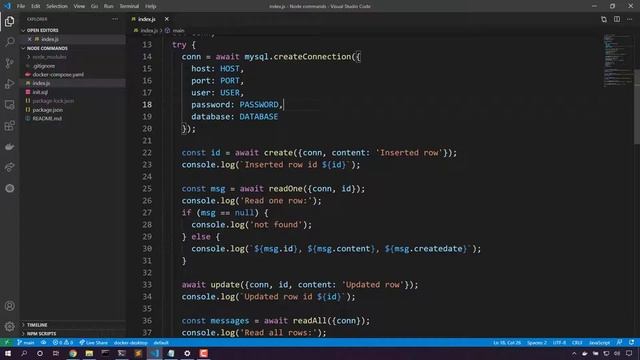Open the Selection menu
Viewport: 640px width, 360px height.
[x=57, y=6]
